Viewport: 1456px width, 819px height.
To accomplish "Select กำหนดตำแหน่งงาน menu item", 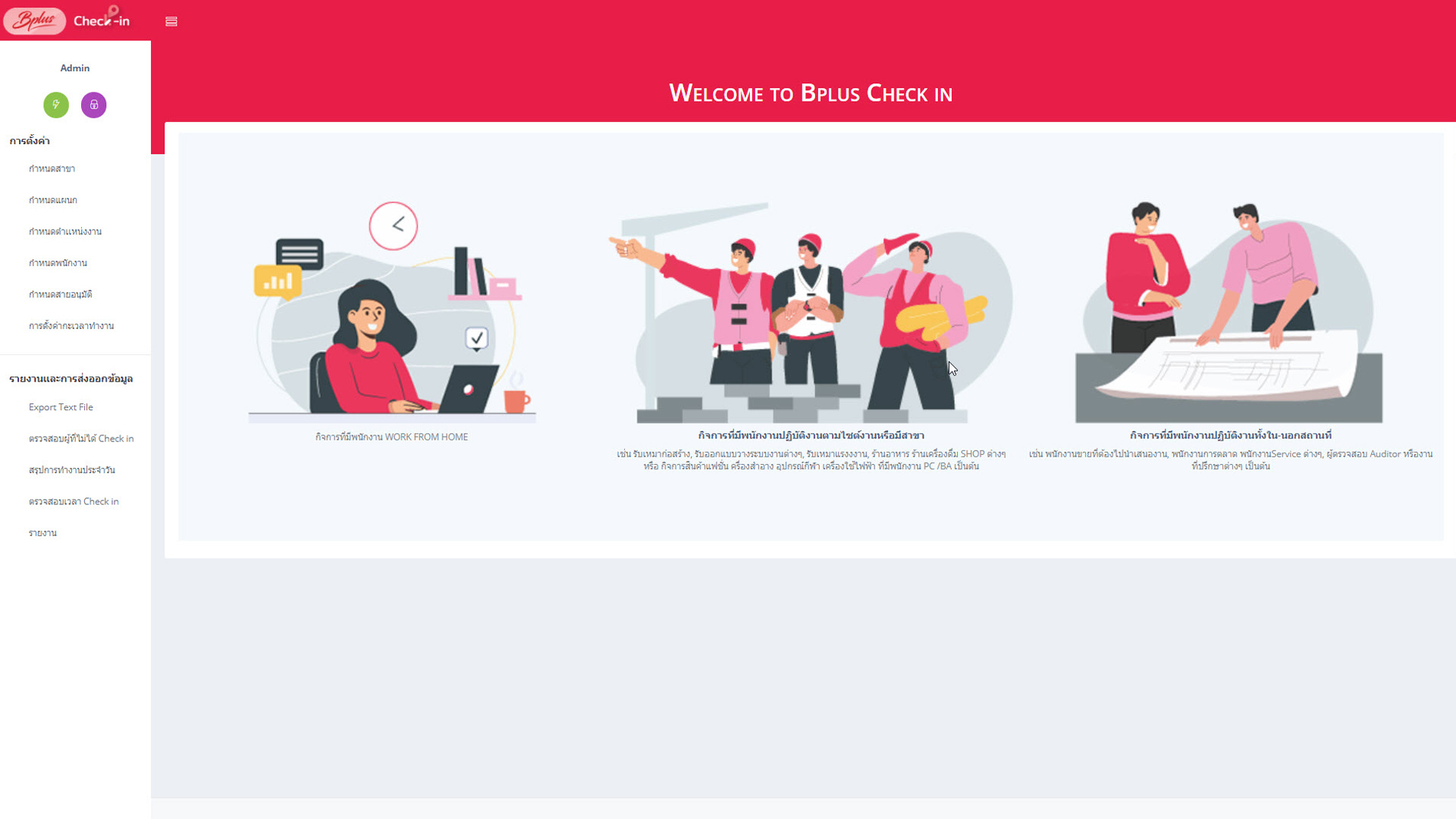I will [65, 231].
